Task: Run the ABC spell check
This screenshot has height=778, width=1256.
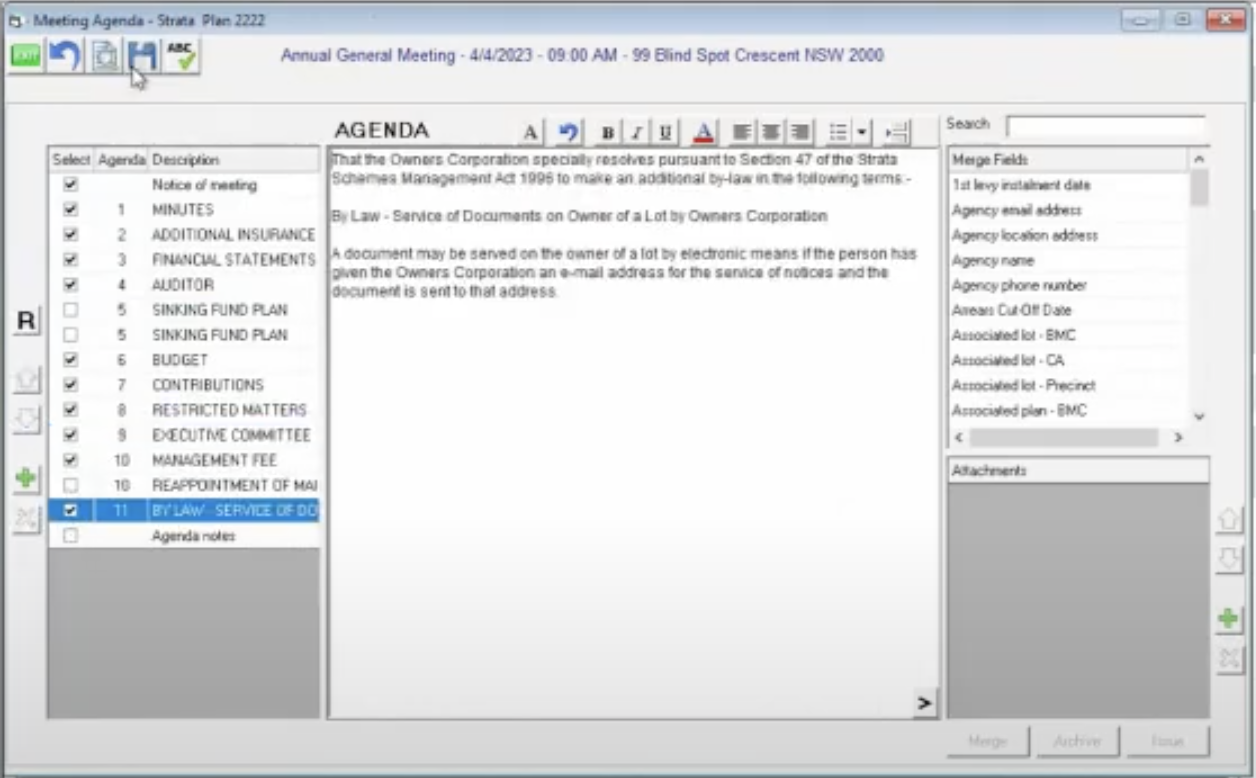Action: pyautogui.click(x=182, y=56)
